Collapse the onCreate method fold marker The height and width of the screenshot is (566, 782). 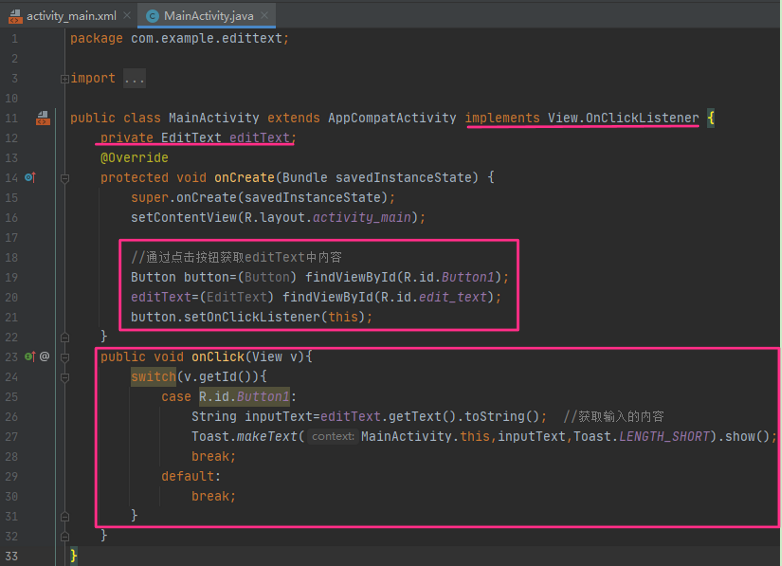click(64, 178)
